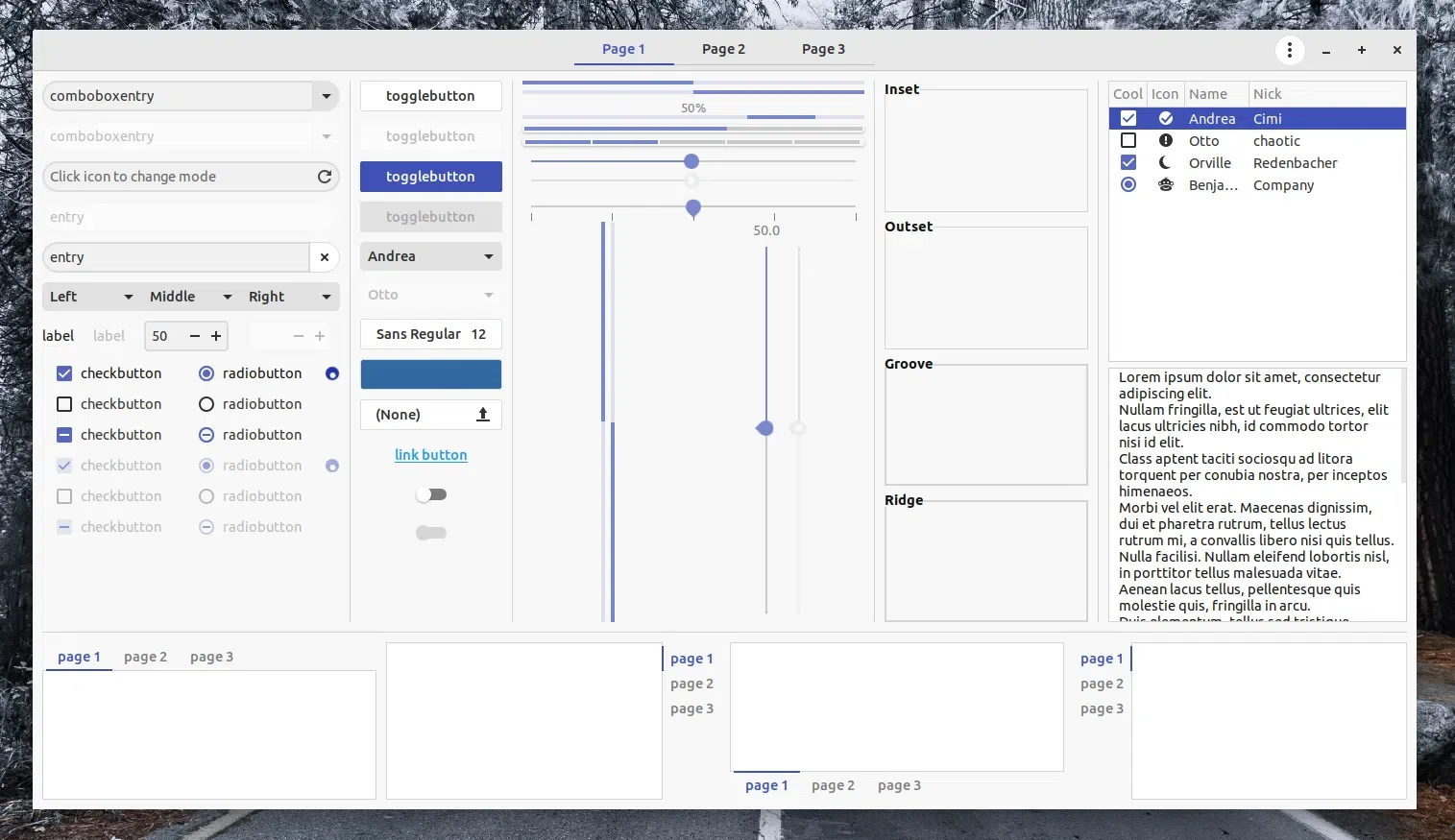Open the Middle dropdown

(191, 297)
